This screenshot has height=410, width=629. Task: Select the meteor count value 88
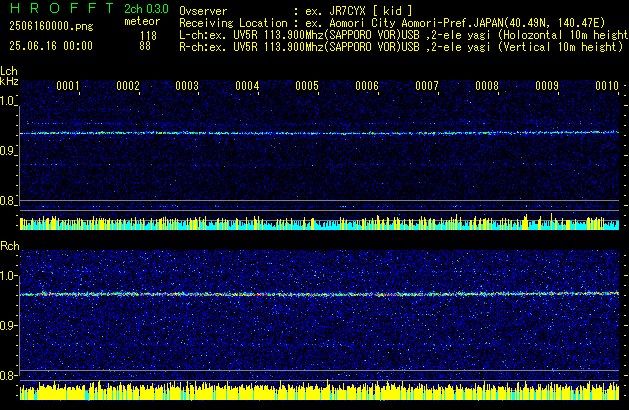pyautogui.click(x=145, y=46)
